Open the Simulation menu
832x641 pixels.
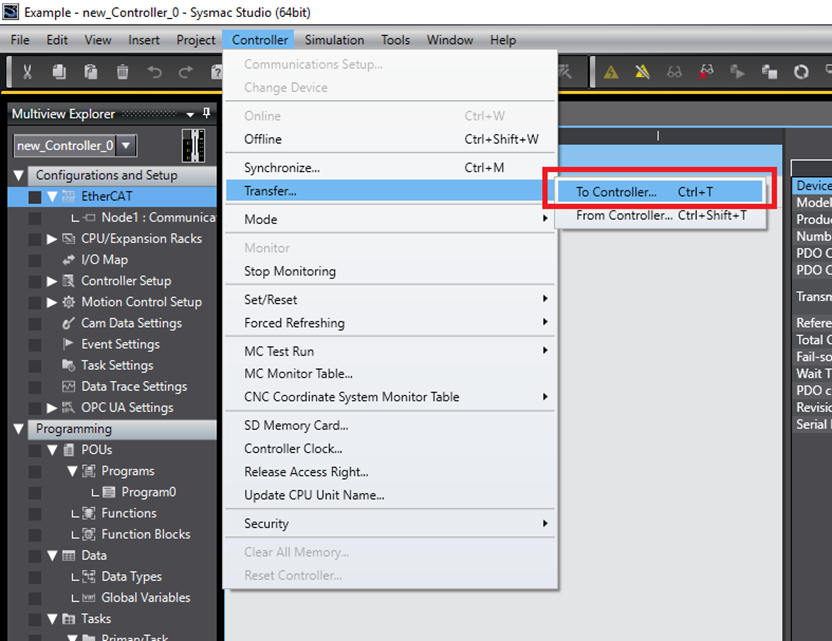[334, 40]
